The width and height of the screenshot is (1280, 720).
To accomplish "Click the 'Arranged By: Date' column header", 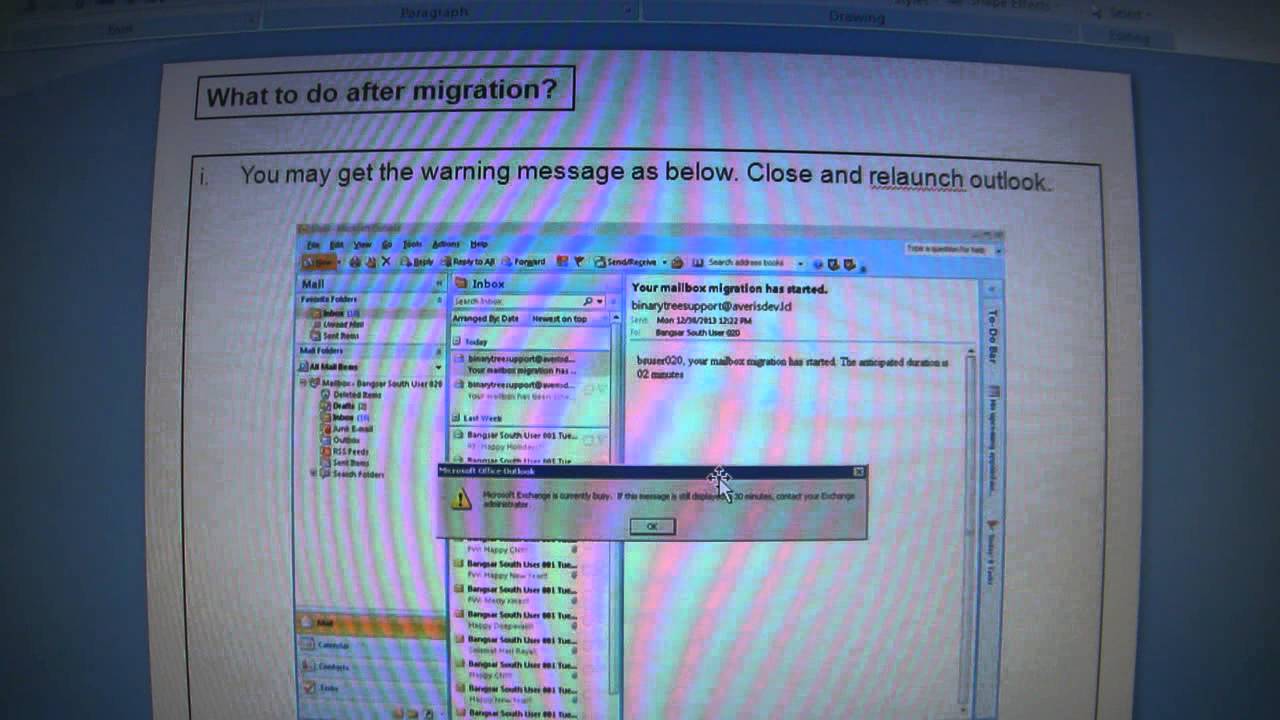I will tap(487, 319).
